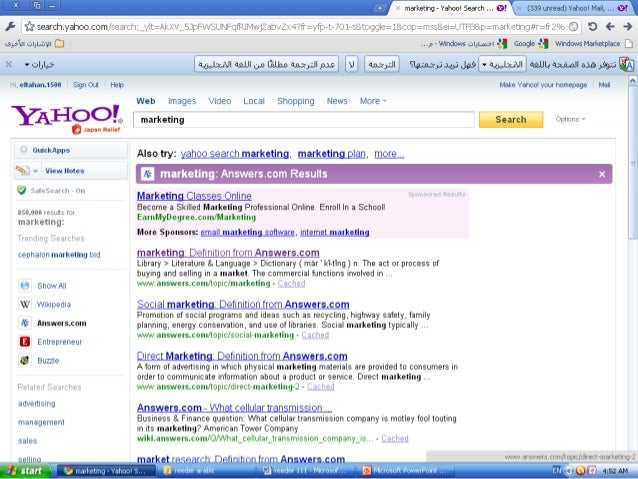Click the Wikipedia W icon

(x=25, y=304)
